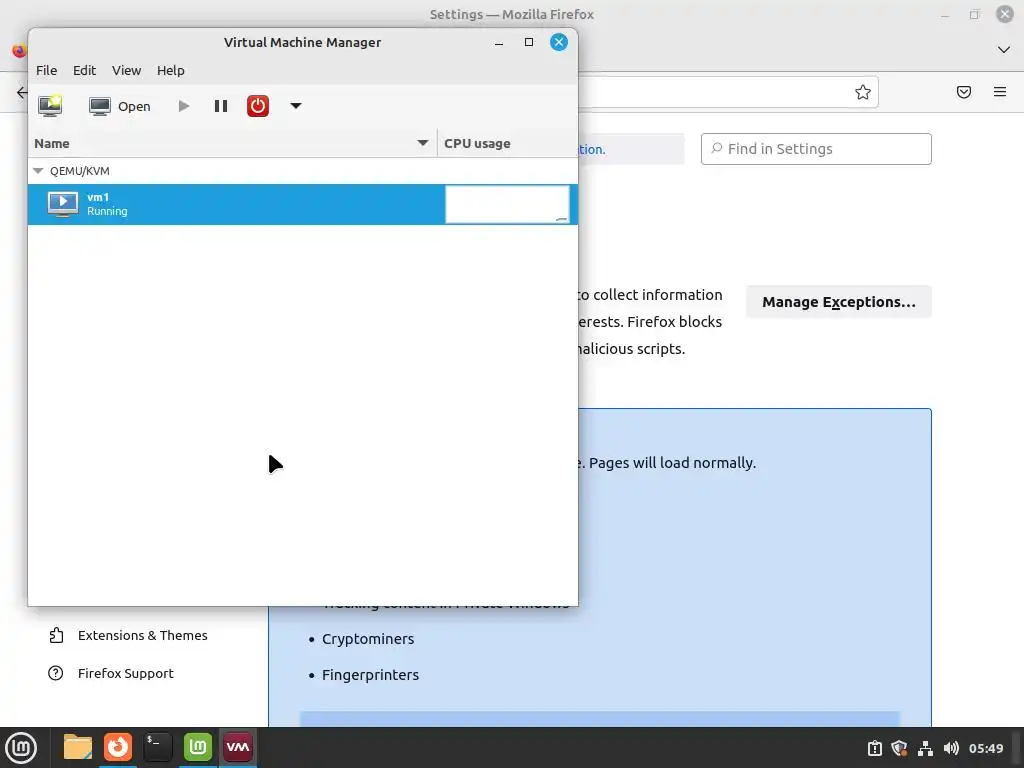Maximize the Virtual Machine Manager window
This screenshot has width=1024, height=768.
(529, 42)
